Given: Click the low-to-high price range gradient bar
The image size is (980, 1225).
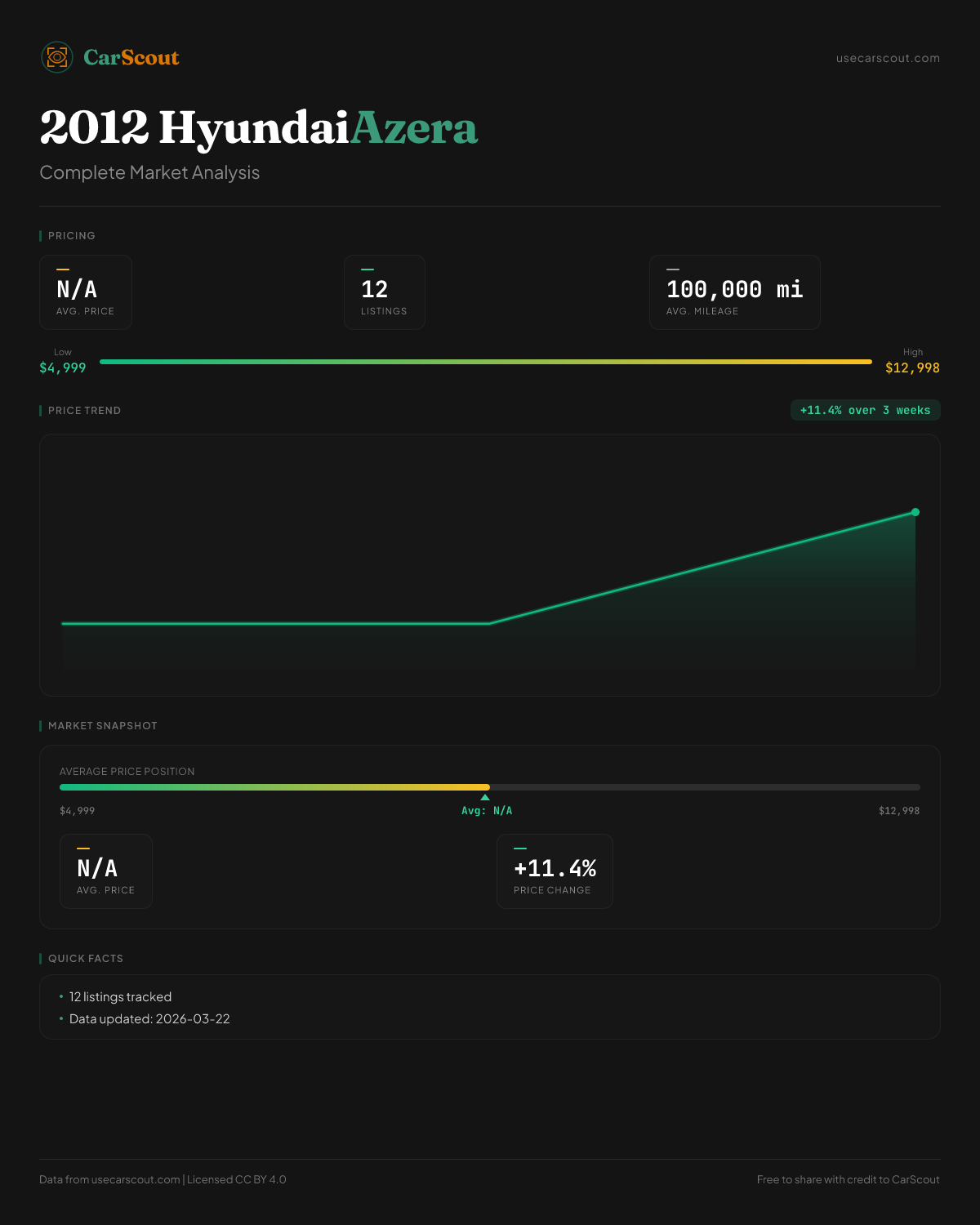Looking at the screenshot, I should coord(486,362).
